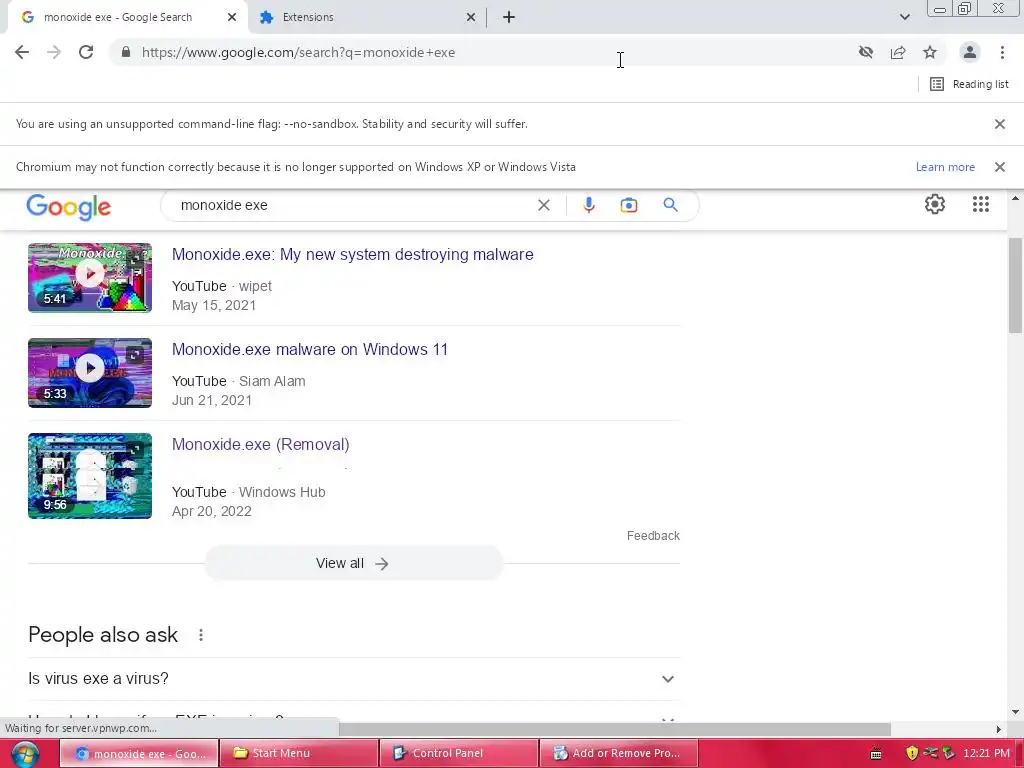Open the Windows Start orb
The height and width of the screenshot is (768, 1024).
tap(25, 754)
